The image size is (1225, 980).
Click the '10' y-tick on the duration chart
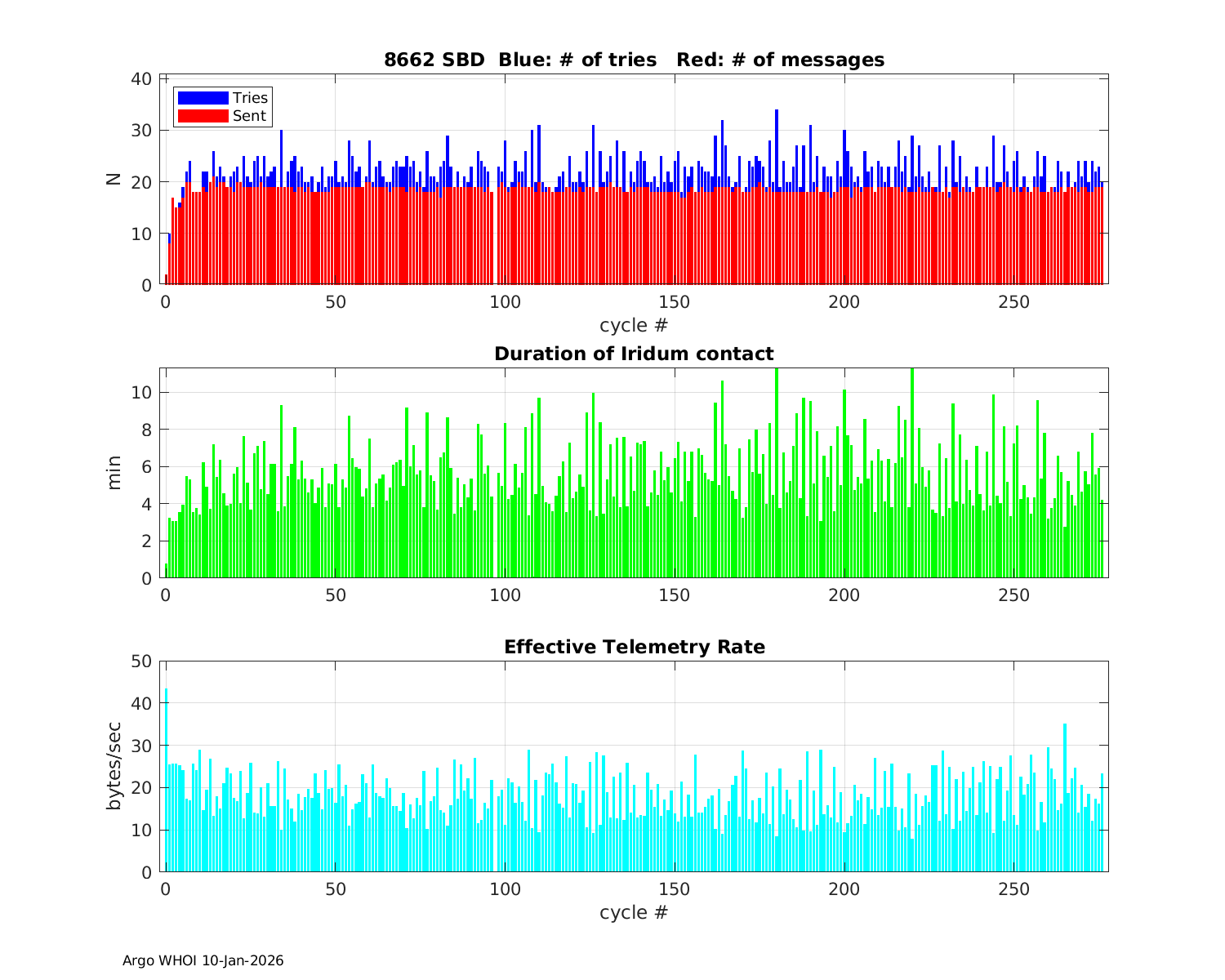point(140,392)
